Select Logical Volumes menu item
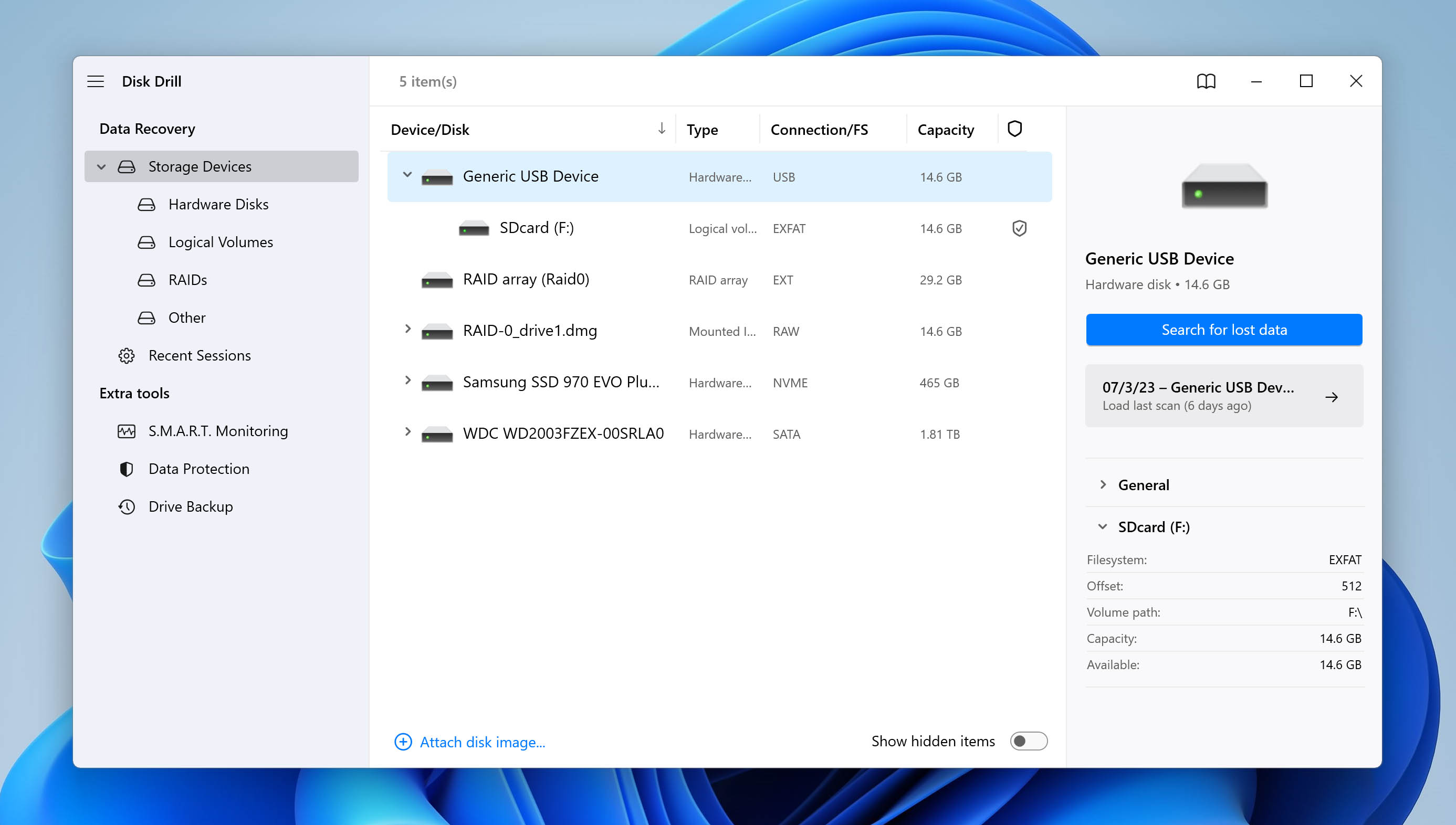The height and width of the screenshot is (825, 1456). pos(221,241)
